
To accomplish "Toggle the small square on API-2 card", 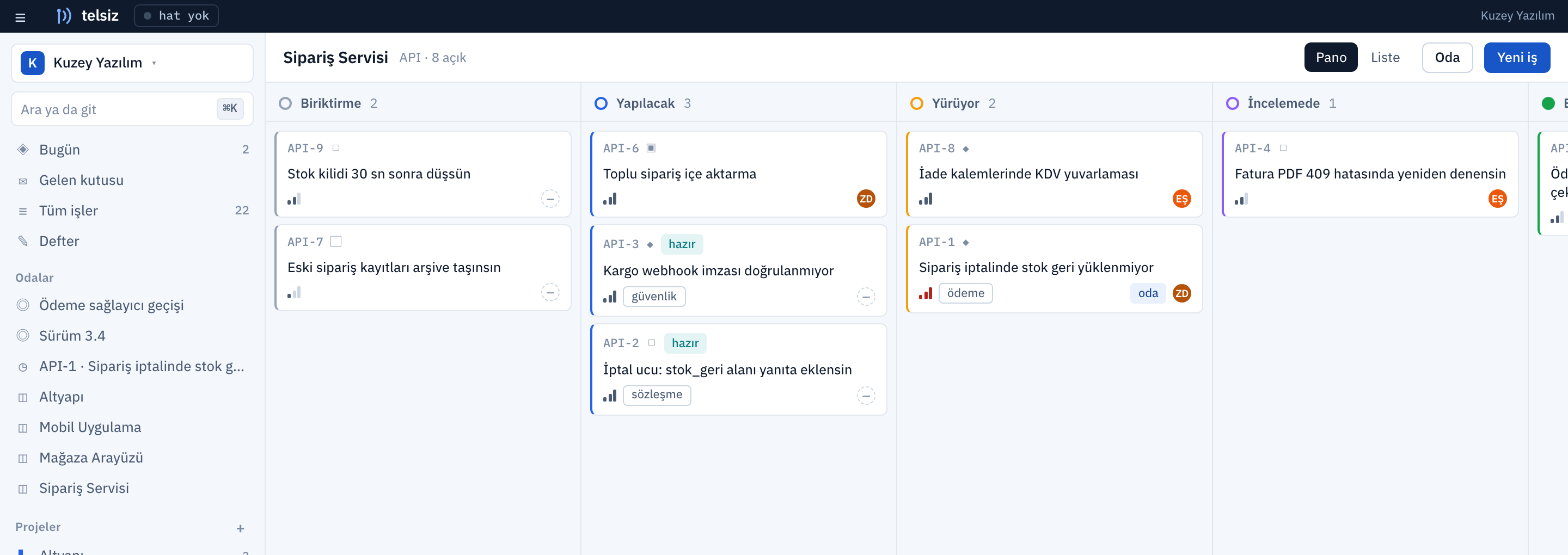I will [x=651, y=343].
